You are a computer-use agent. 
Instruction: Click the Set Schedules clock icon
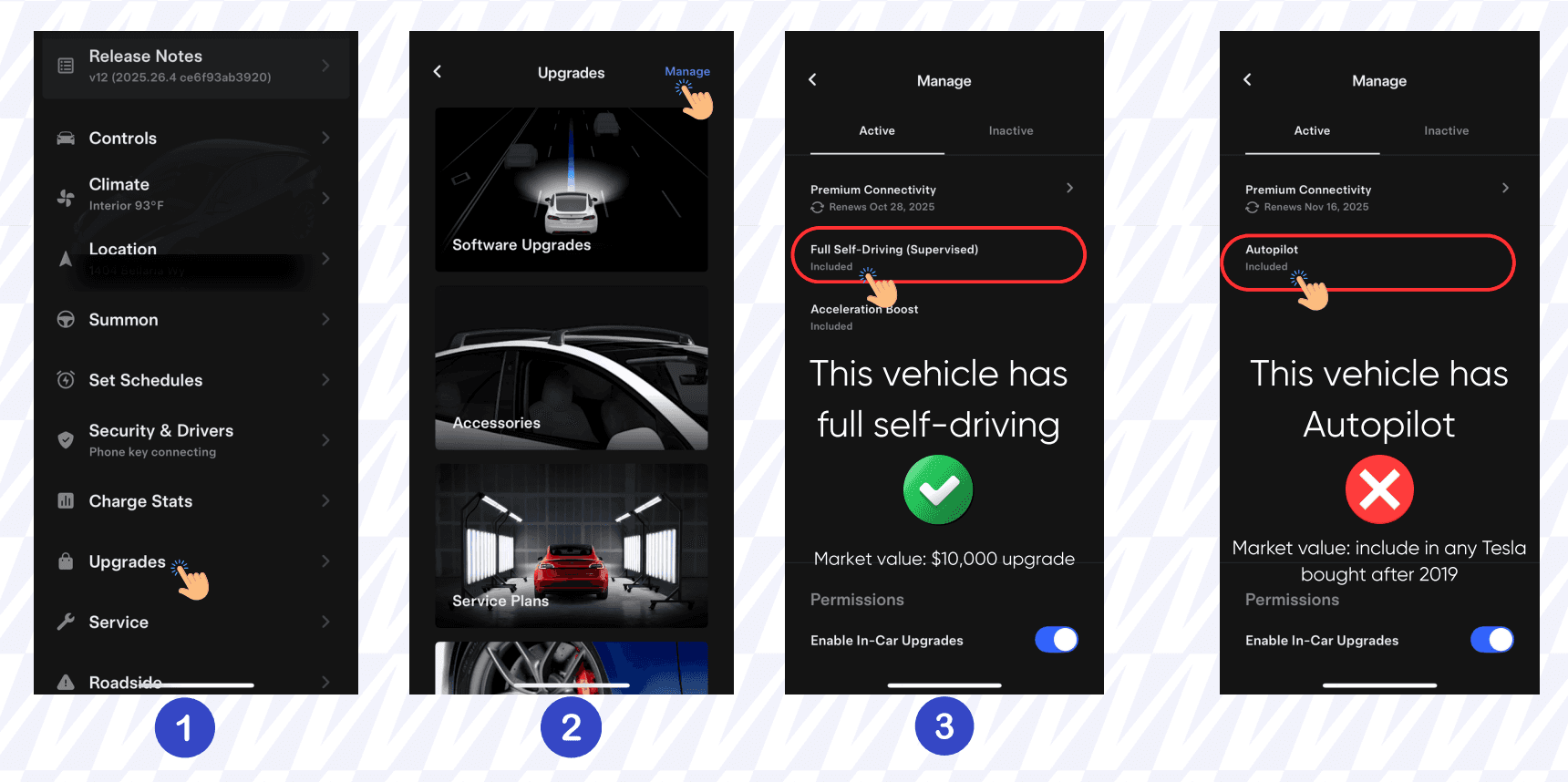pyautogui.click(x=66, y=380)
